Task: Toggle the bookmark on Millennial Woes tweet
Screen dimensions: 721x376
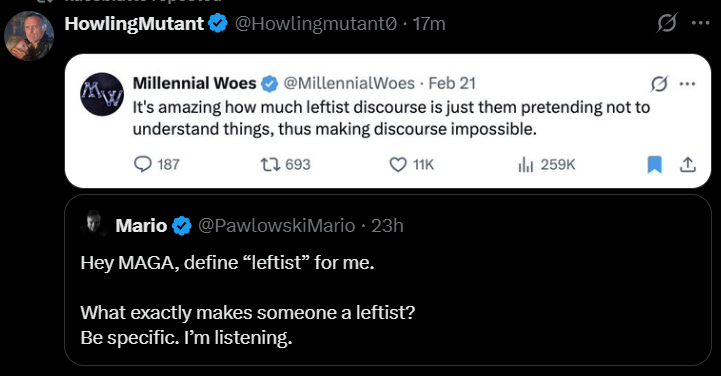Action: coord(654,165)
